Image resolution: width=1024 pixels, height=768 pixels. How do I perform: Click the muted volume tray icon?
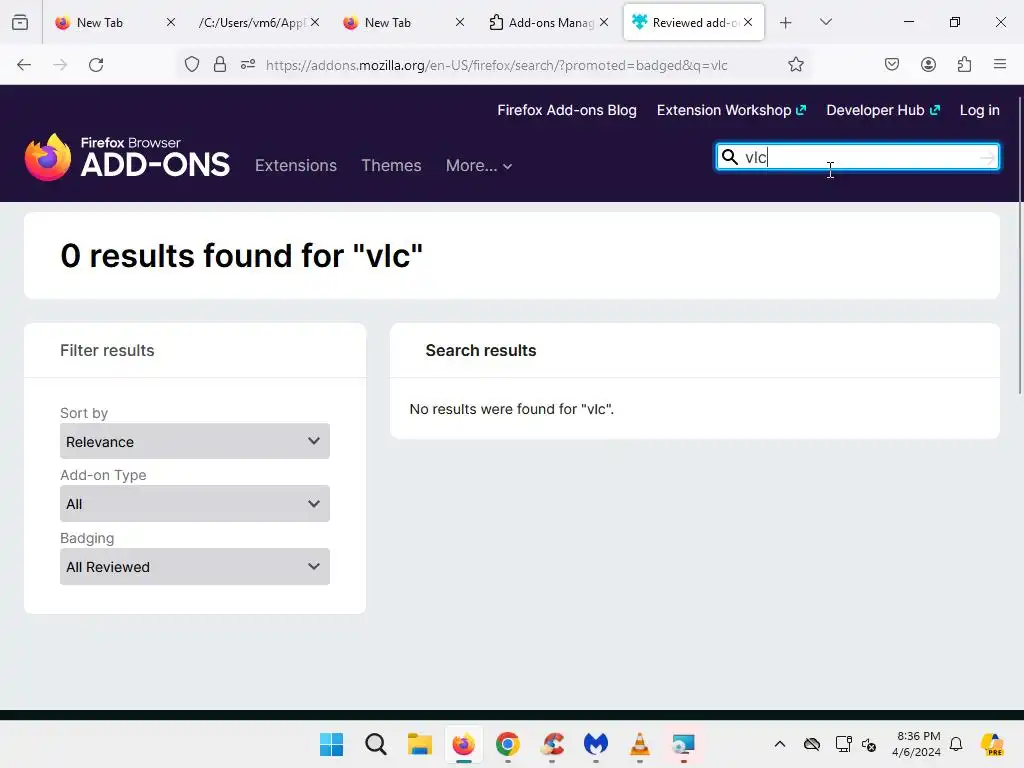tap(869, 744)
